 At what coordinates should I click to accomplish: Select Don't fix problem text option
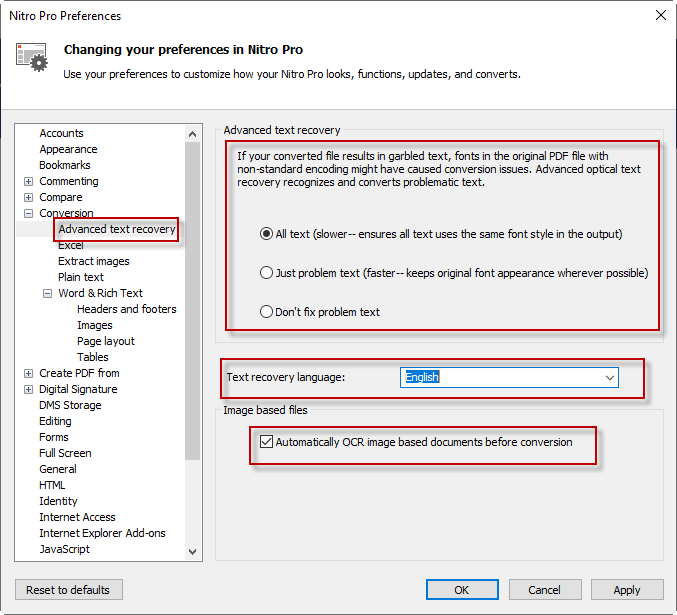[266, 312]
